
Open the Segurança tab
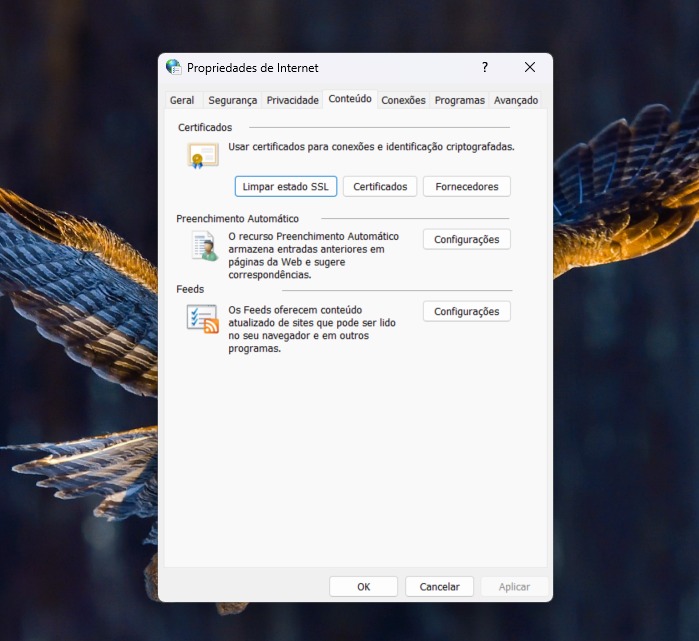[232, 100]
